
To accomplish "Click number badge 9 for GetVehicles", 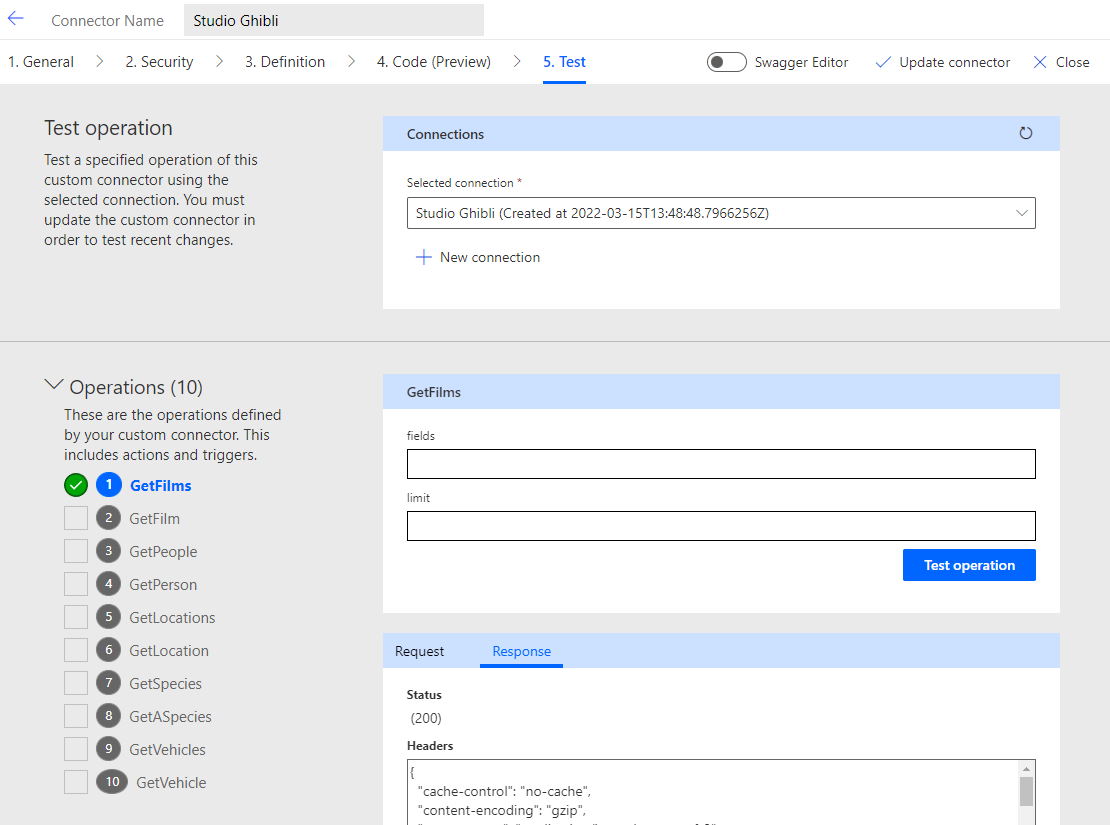I will click(108, 749).
